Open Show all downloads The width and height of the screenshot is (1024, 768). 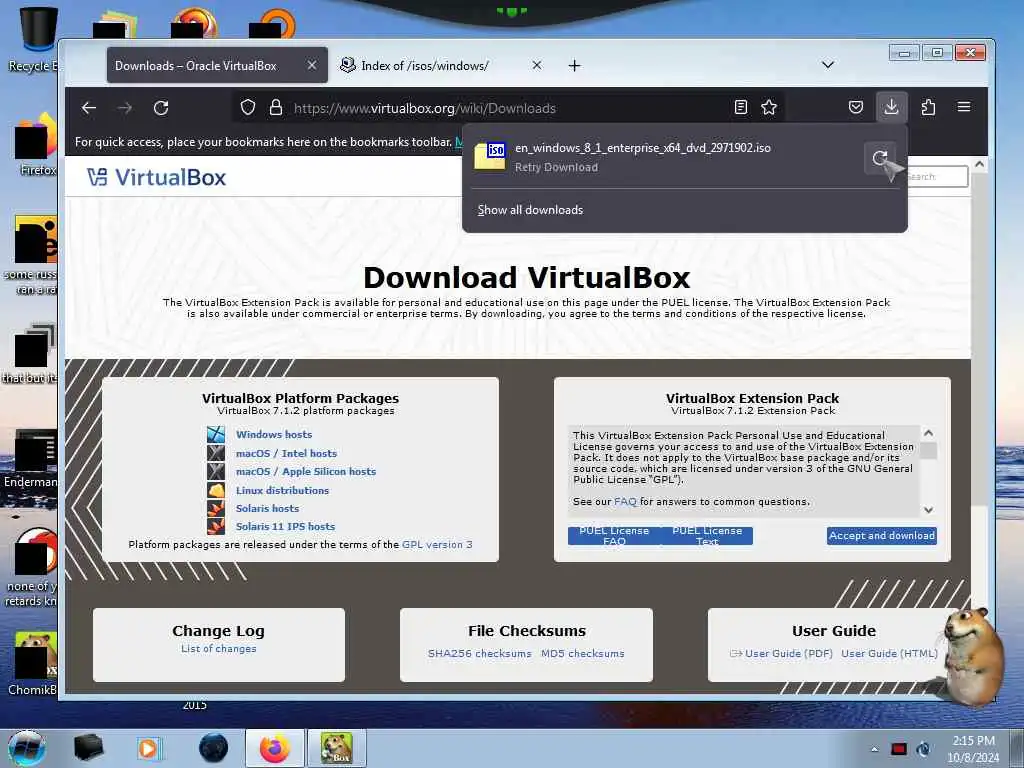[x=530, y=210]
